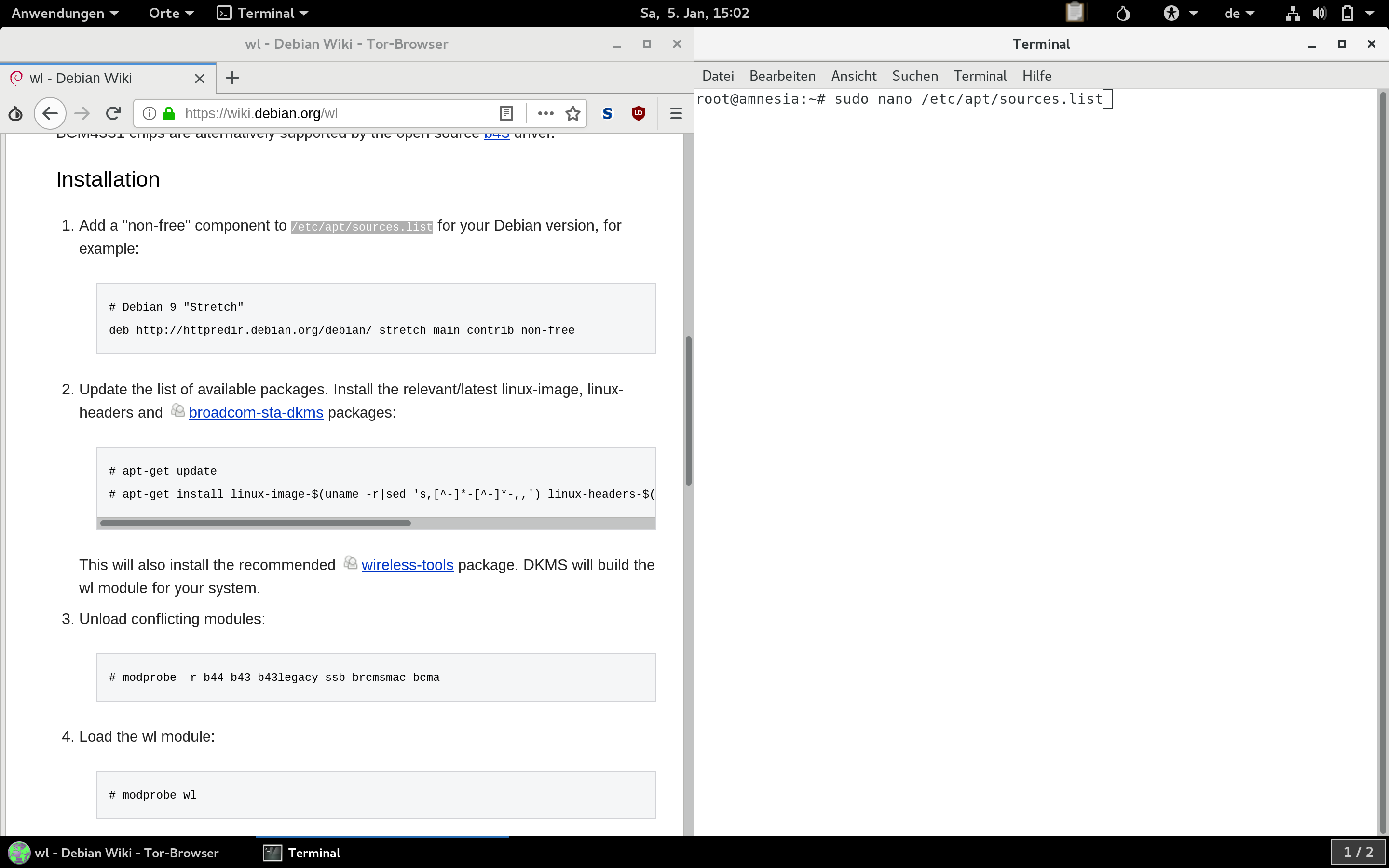
Task: Click the red shield extension icon
Action: pyautogui.click(x=638, y=114)
